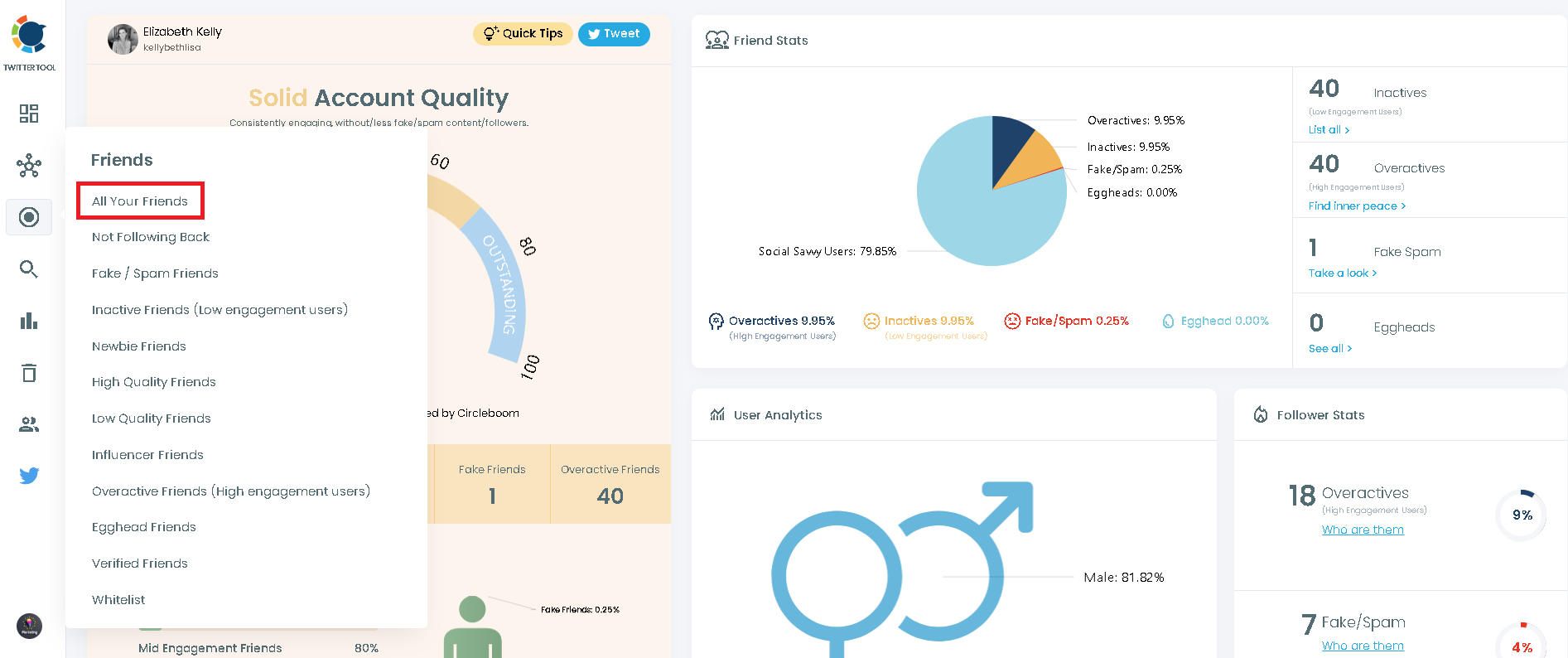
Task: Click the Twitter Tool logo
Action: click(29, 42)
